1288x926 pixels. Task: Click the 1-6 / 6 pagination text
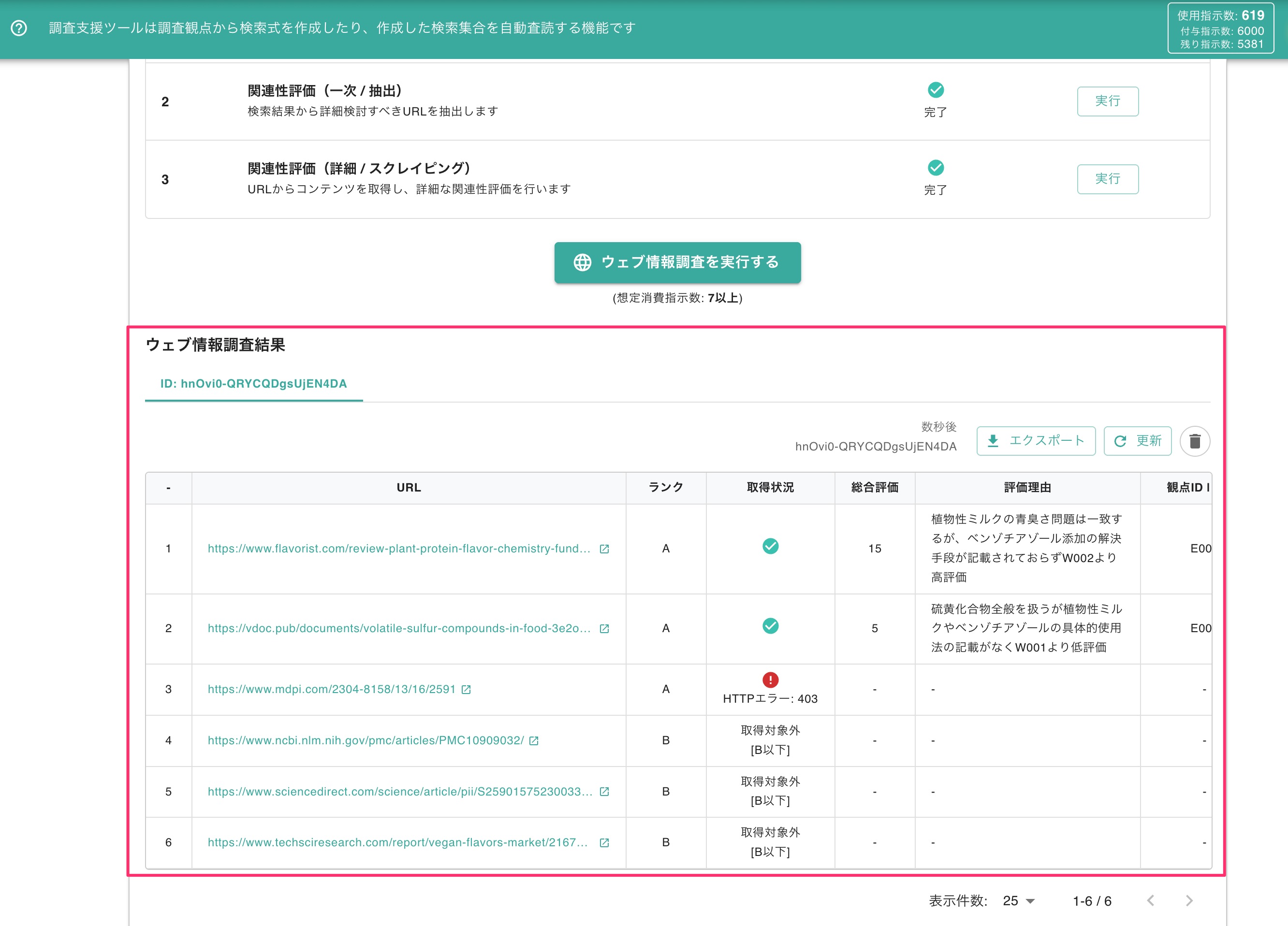(1092, 901)
